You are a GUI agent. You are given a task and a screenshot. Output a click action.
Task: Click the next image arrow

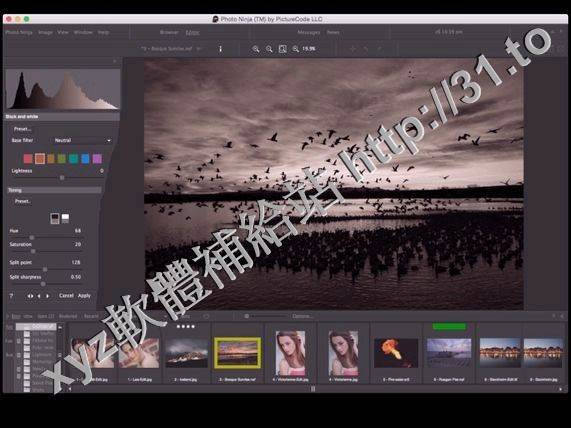[x=48, y=296]
